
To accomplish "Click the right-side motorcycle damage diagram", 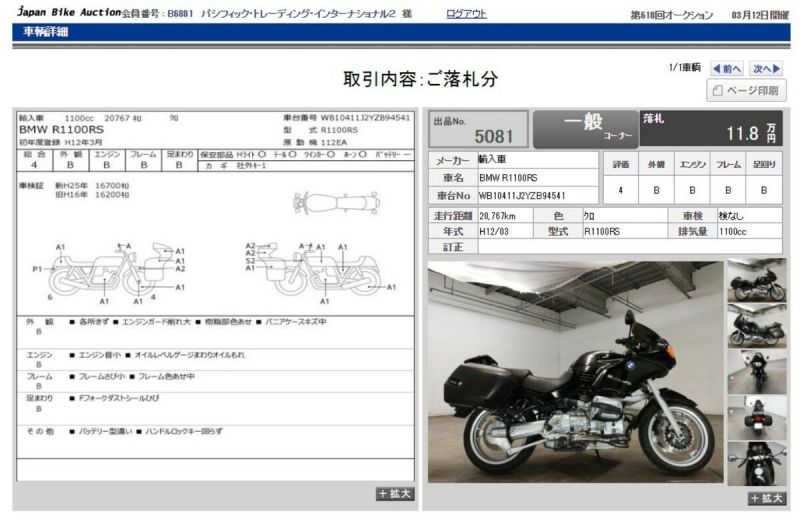I will [320, 273].
